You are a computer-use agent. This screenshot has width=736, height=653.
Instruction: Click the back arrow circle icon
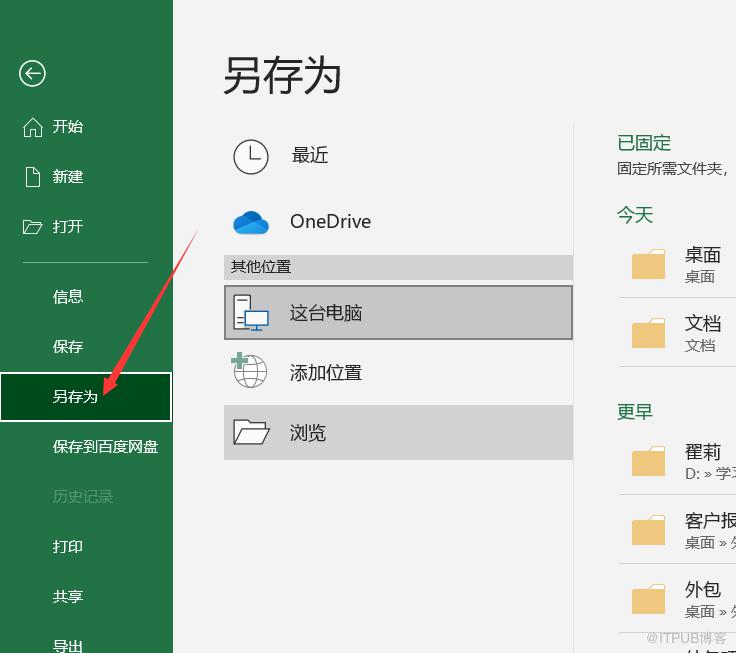click(x=32, y=74)
